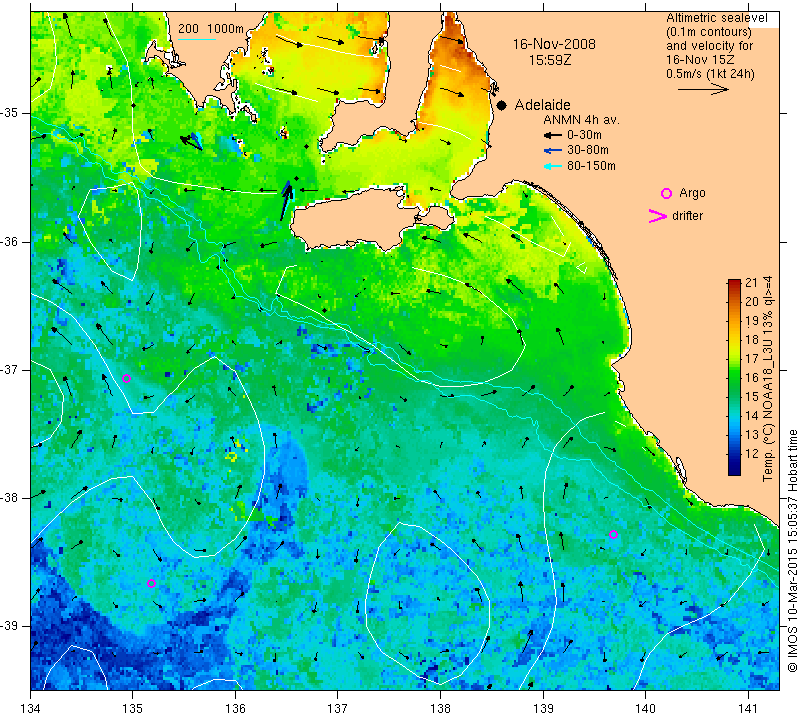Screen dimensions: 800x720
Task: Click the Argo float marker near 139.7E 38.3S
Action: tap(613, 534)
